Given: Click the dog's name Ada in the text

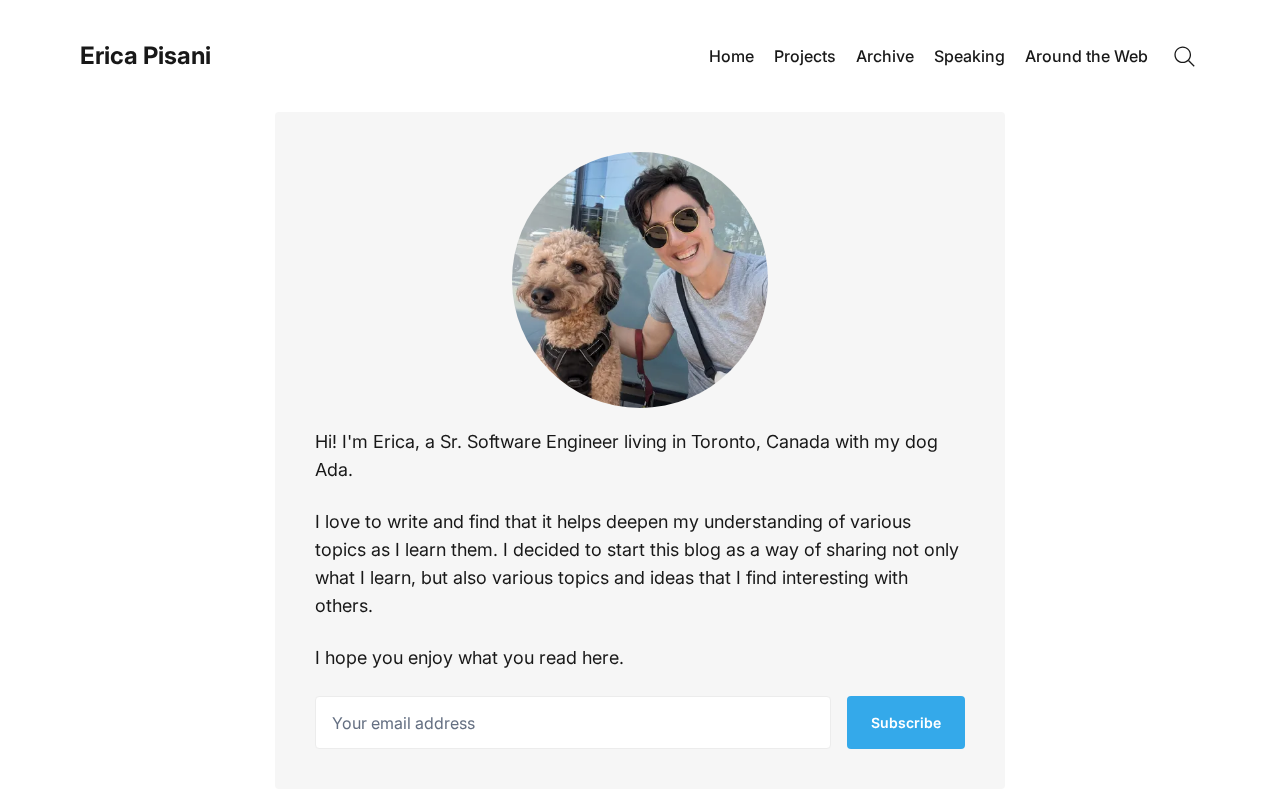Looking at the screenshot, I should [x=331, y=470].
